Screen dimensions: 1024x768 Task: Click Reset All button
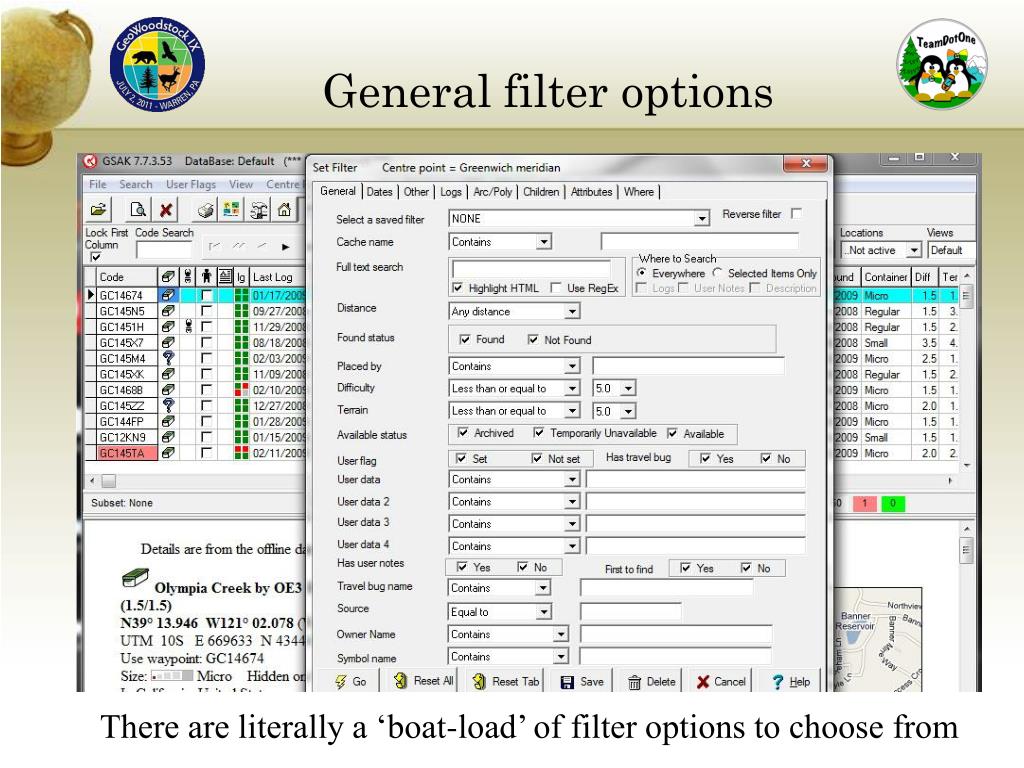coord(424,681)
